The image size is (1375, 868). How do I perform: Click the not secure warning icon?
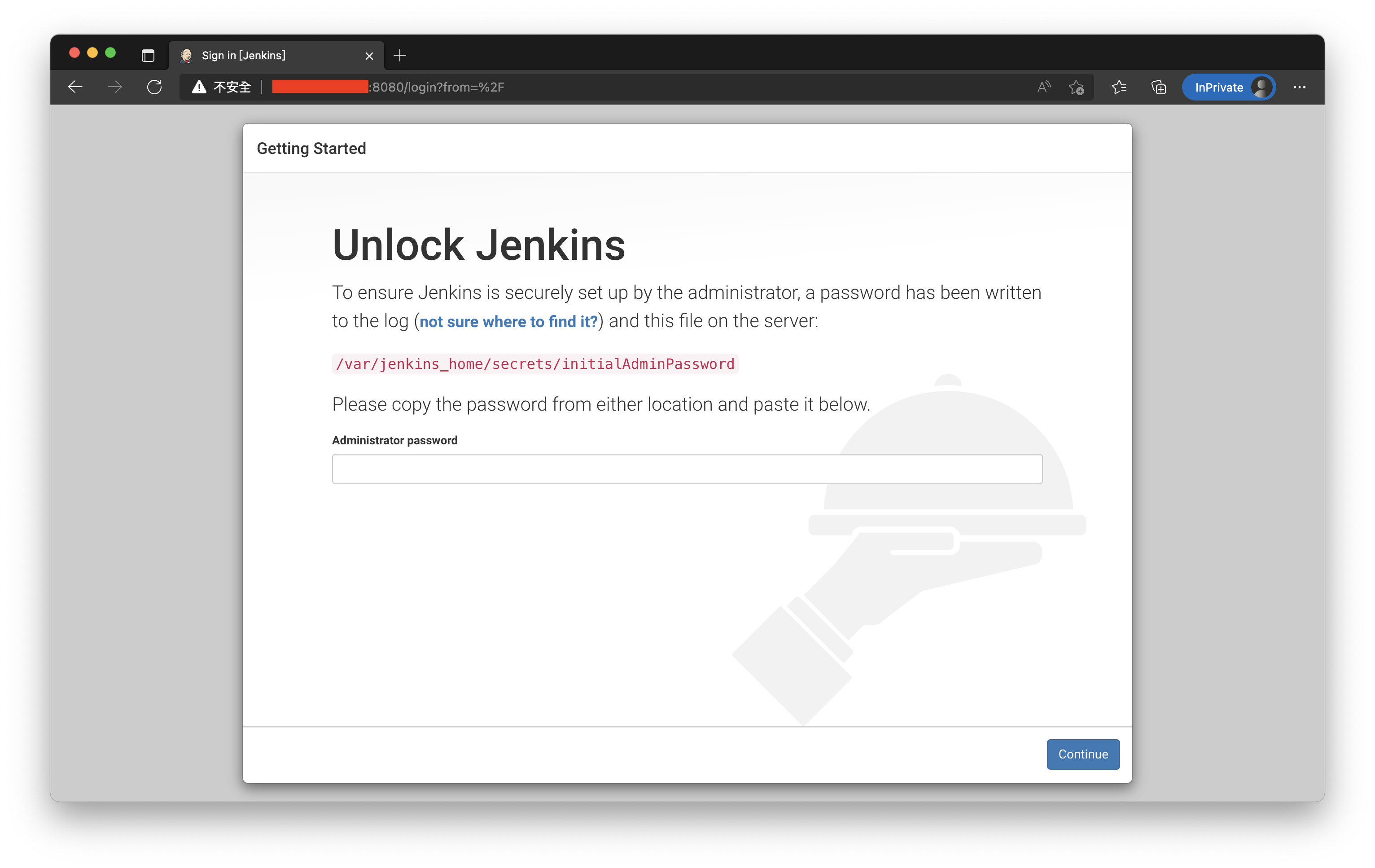(x=199, y=87)
